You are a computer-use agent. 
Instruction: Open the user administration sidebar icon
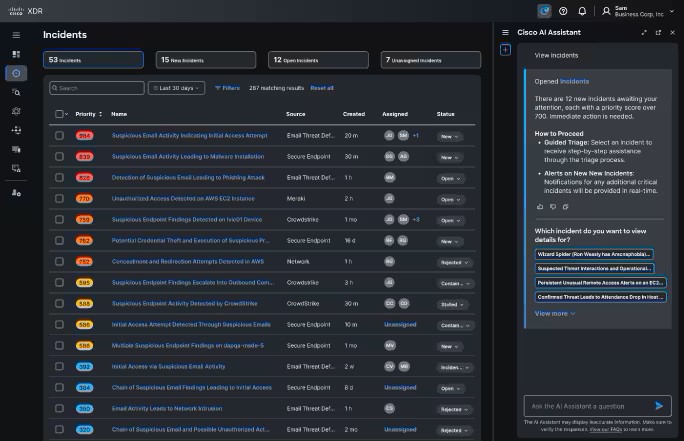pos(16,192)
